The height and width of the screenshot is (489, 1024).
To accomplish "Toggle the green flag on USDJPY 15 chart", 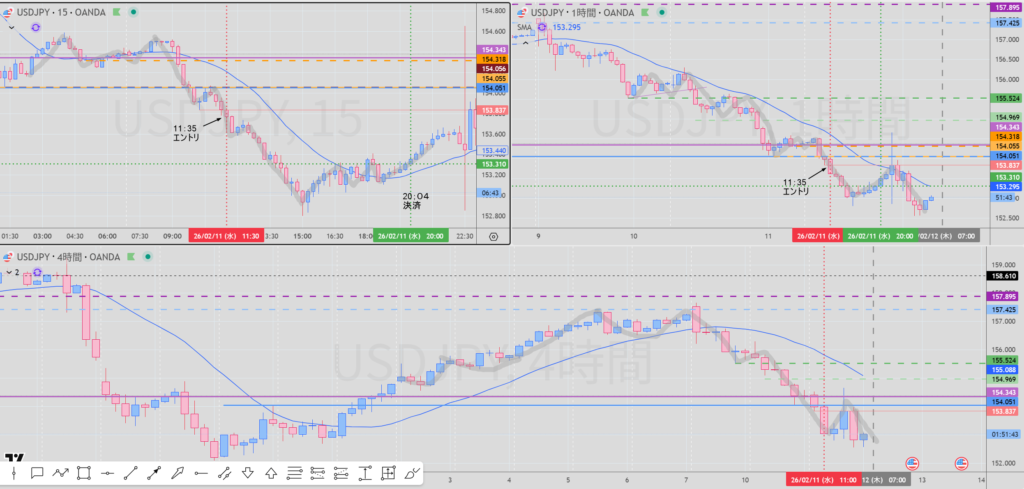I will coord(118,12).
